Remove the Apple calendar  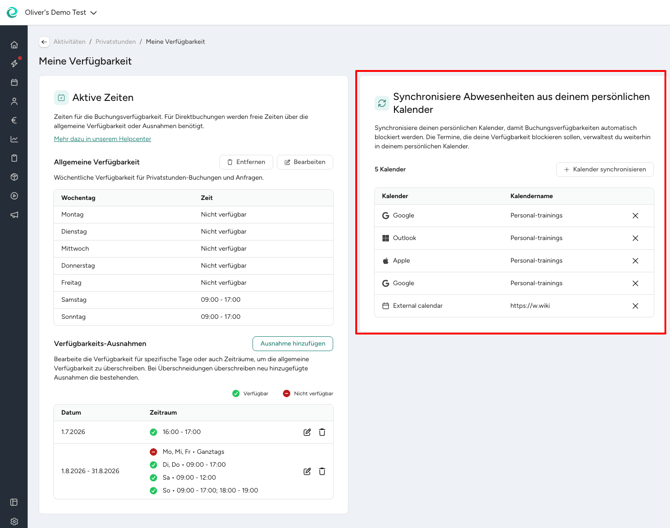(635, 261)
